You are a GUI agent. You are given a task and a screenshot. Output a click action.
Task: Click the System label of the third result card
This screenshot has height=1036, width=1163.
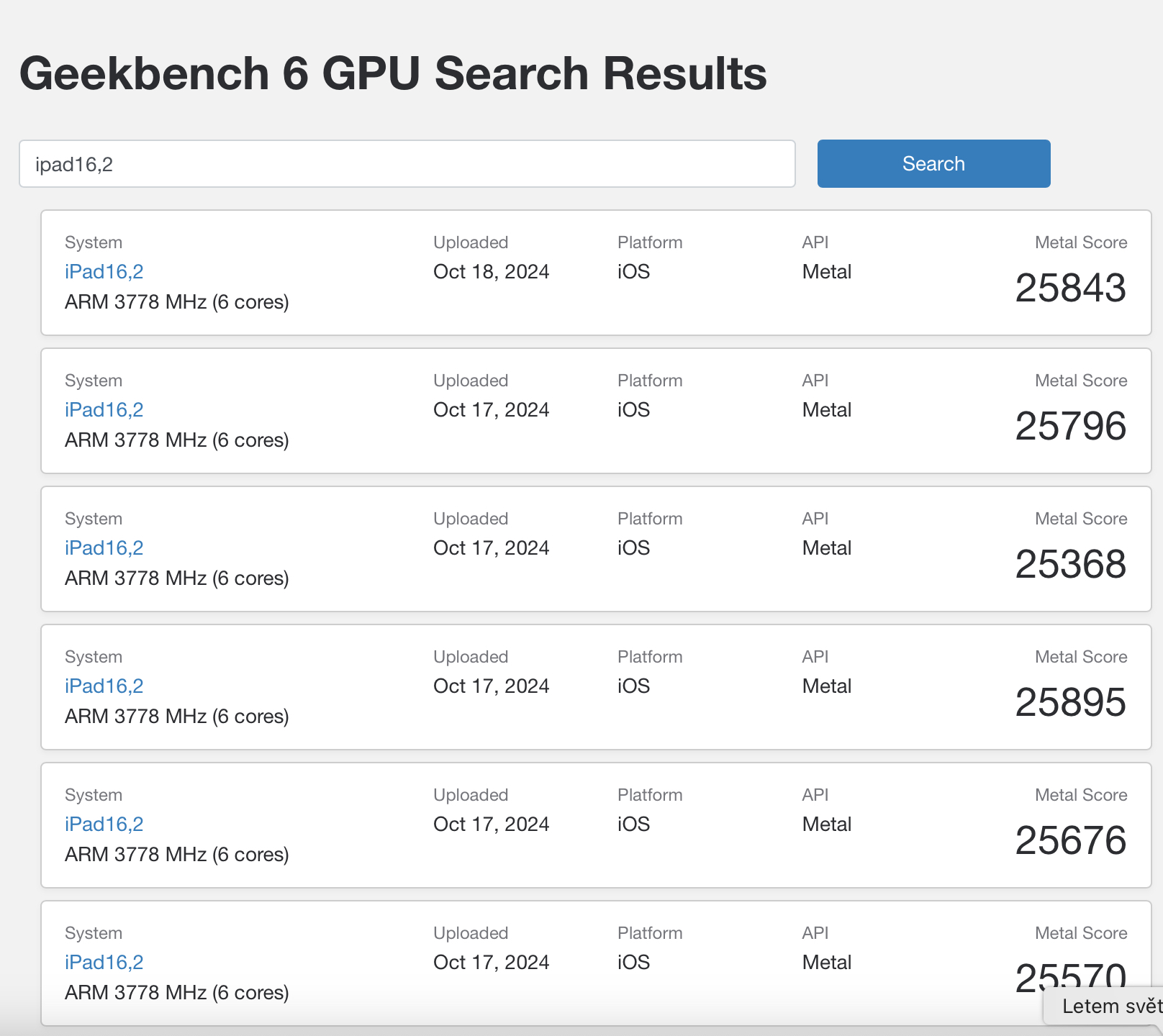94,518
